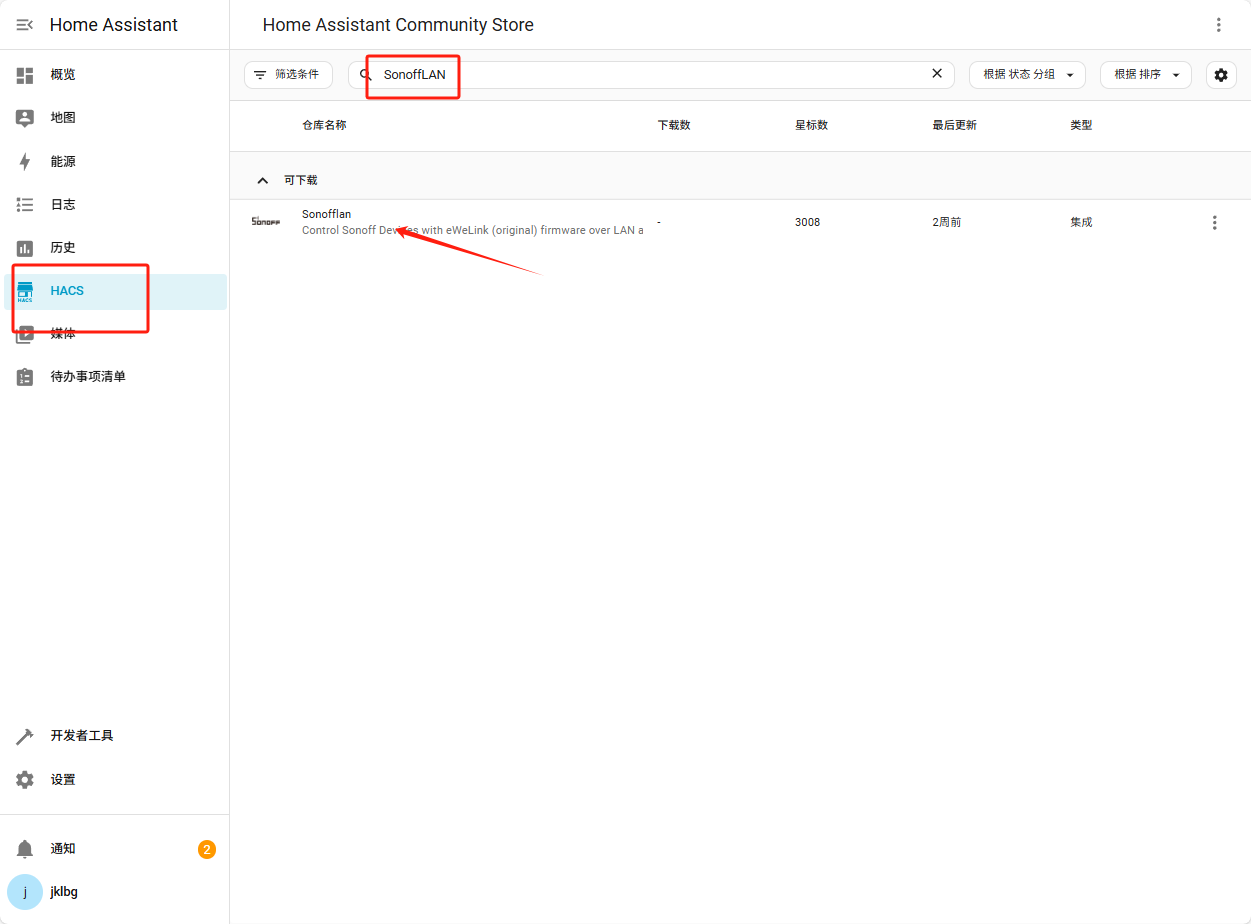
Task: Click the Sonofflan description text
Action: click(x=473, y=231)
